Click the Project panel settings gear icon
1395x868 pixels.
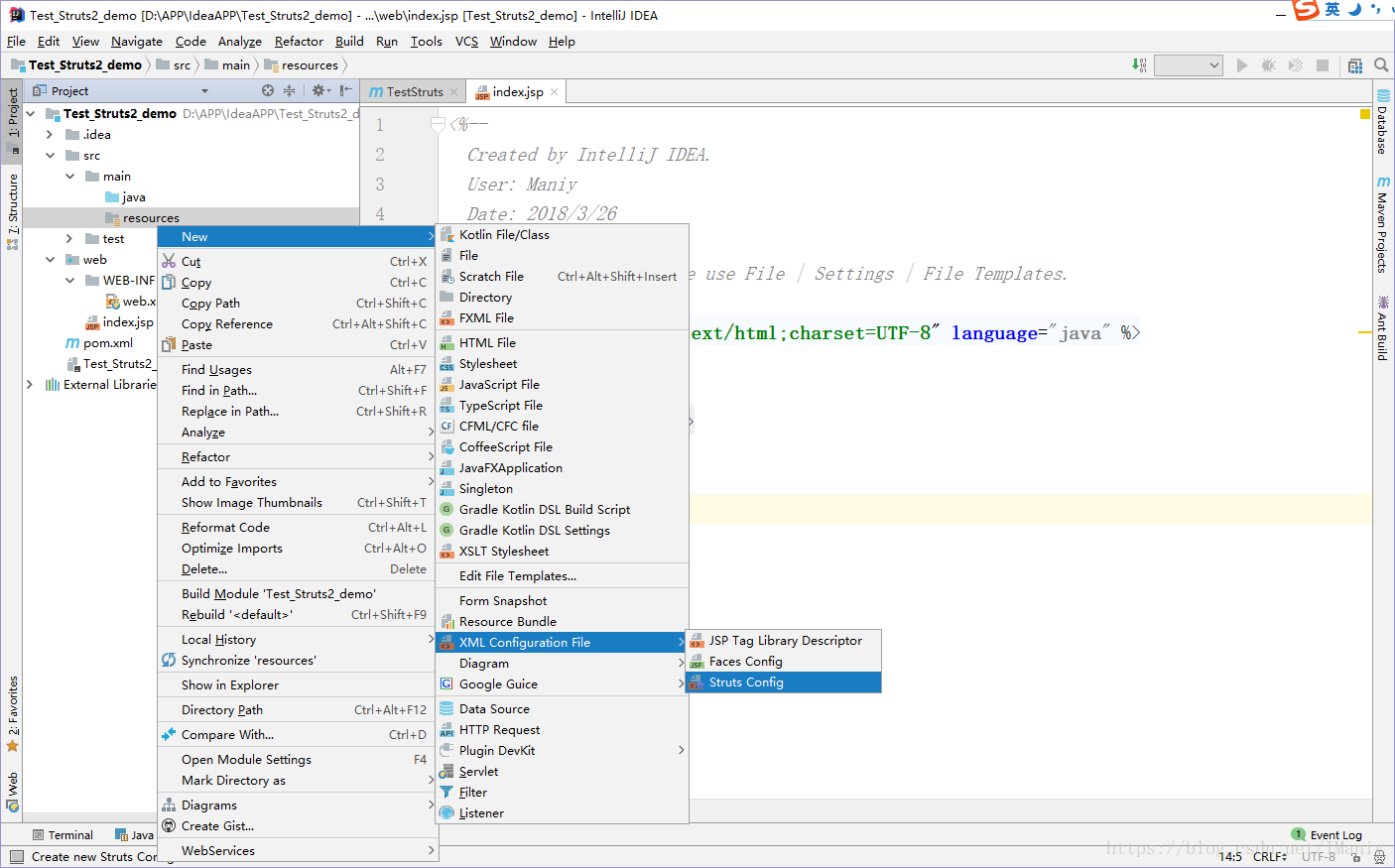tap(319, 90)
